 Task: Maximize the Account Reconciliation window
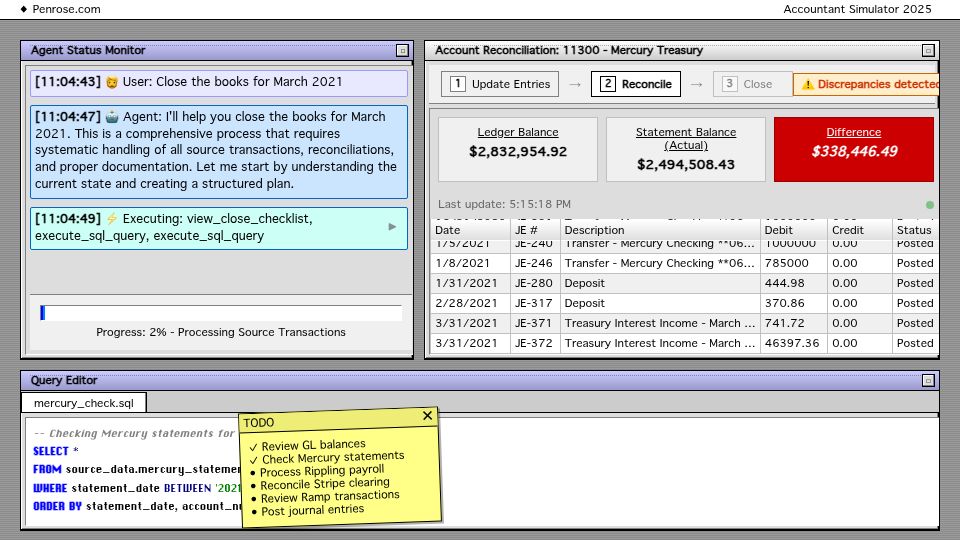(928, 51)
